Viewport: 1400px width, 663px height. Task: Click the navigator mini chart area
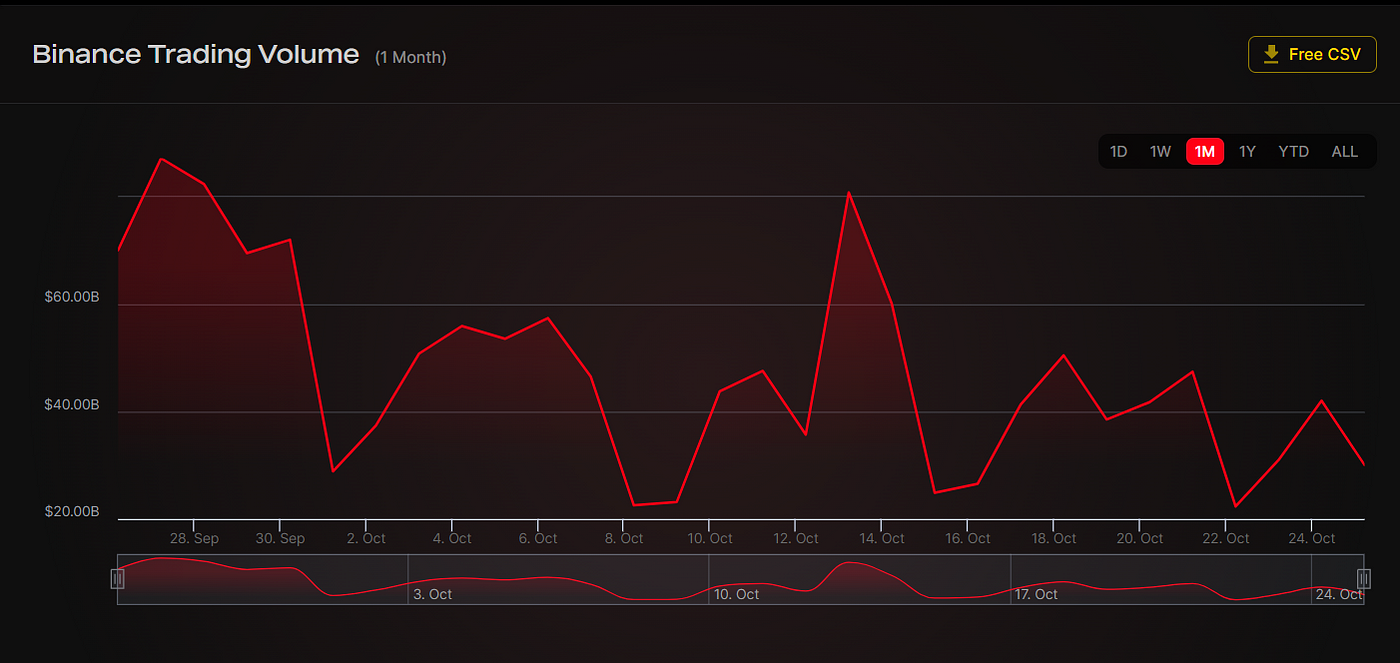pos(740,579)
